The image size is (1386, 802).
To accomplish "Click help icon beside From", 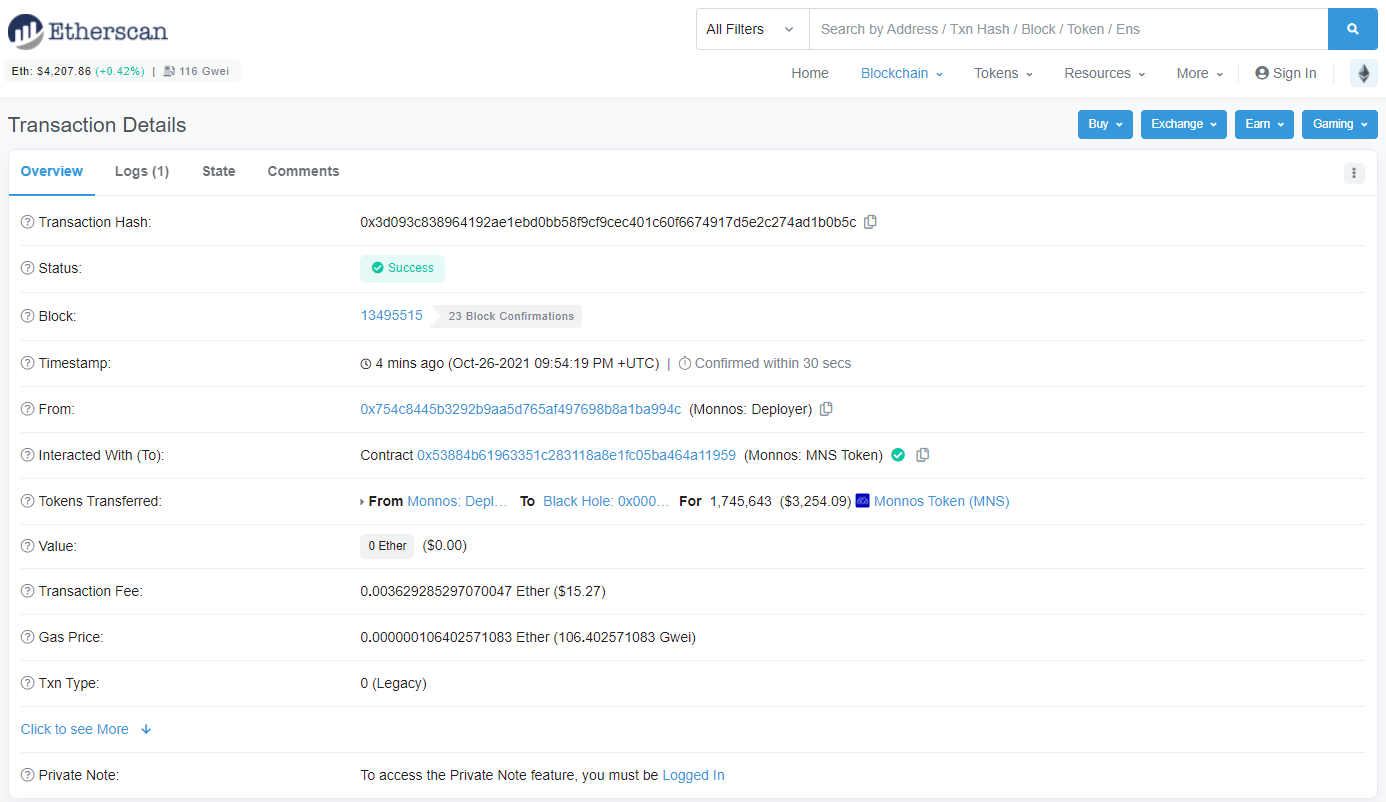I will click(x=28, y=409).
